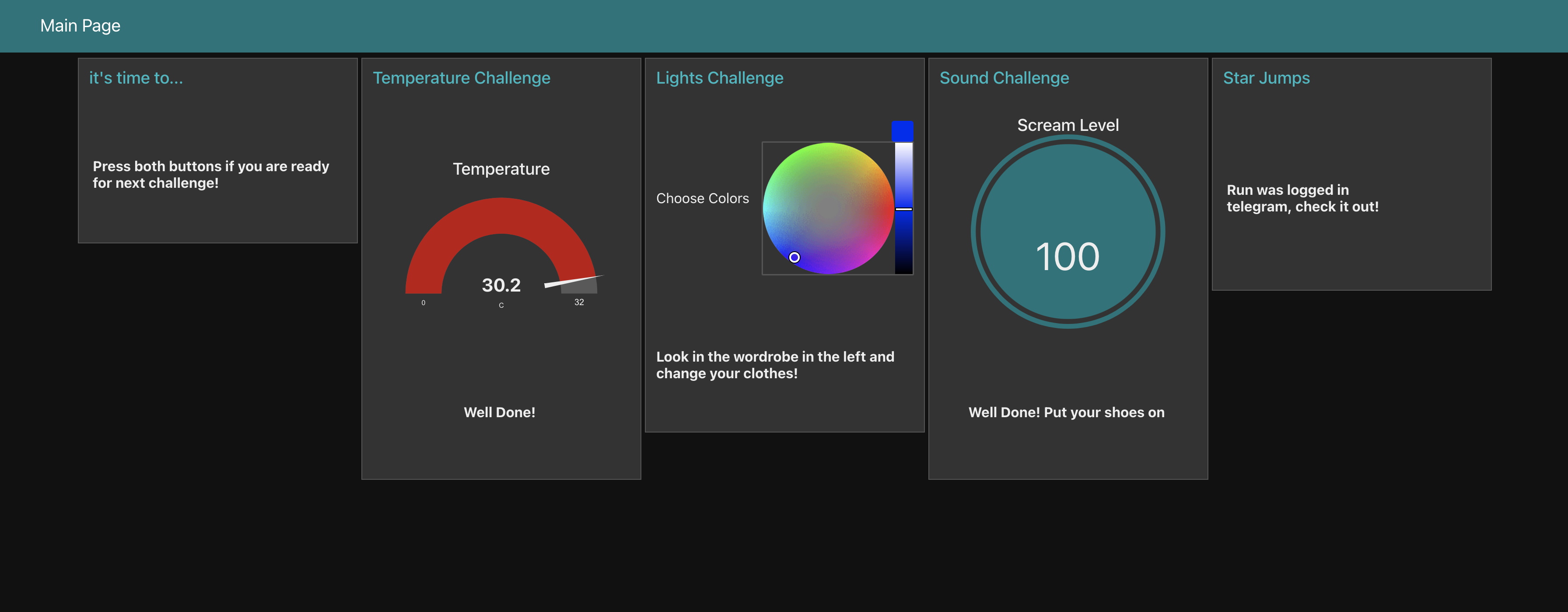Click the Main Page header title

coord(80,25)
